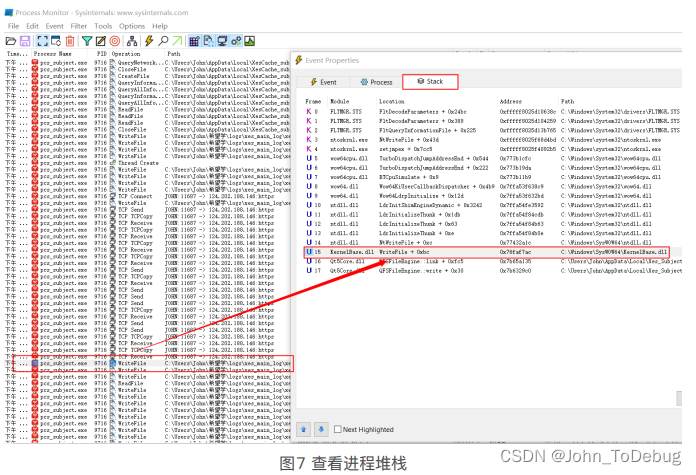Select the Thread Create event row
The height and width of the screenshot is (475, 696).
click(x=148, y=163)
